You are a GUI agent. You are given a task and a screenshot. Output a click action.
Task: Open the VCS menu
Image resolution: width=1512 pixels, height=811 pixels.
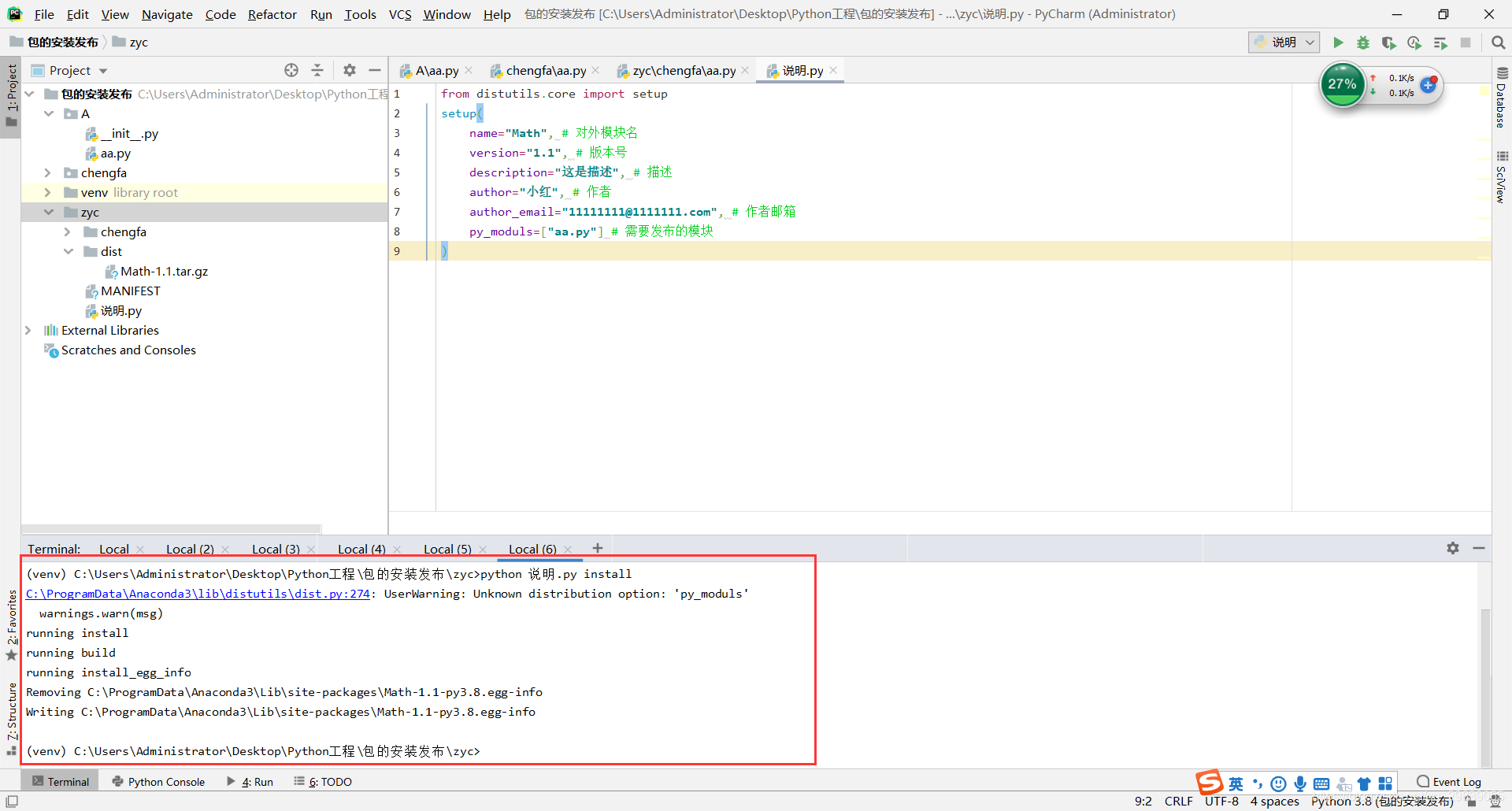pos(400,14)
